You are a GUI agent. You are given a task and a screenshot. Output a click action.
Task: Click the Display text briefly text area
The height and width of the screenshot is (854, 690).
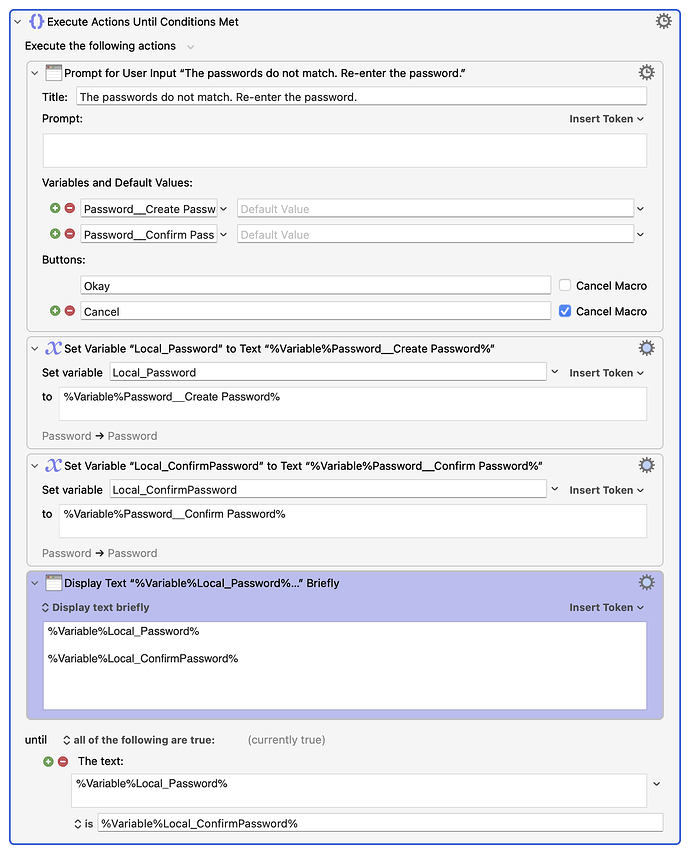[x=345, y=665]
